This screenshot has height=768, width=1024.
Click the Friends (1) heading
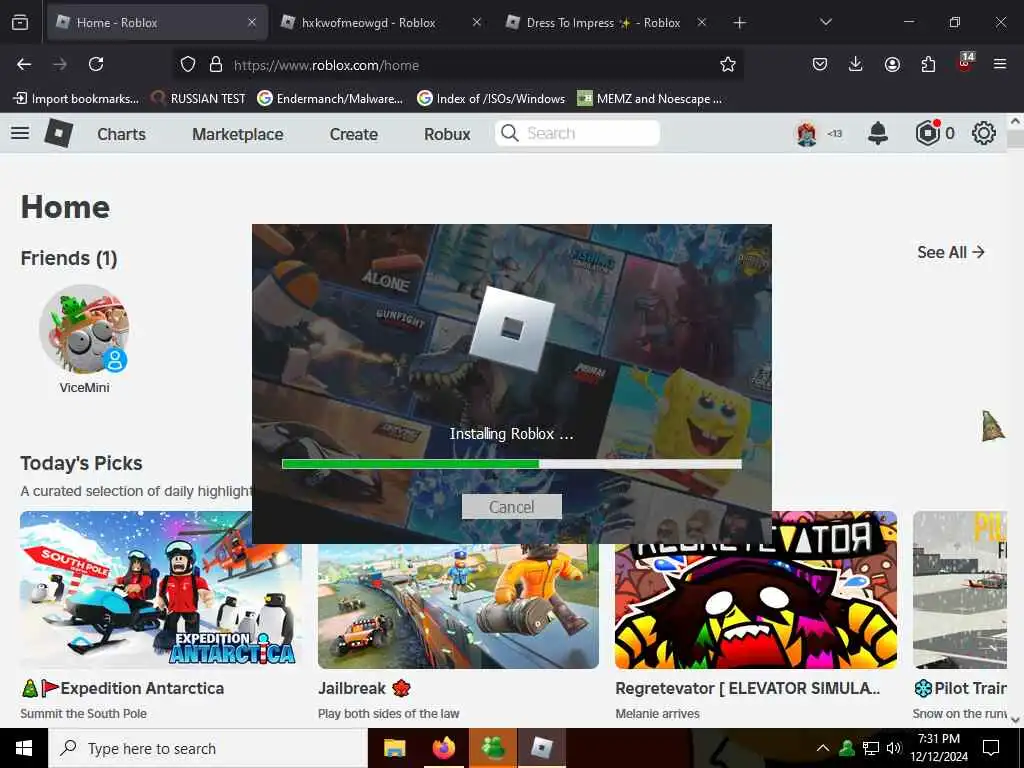tap(69, 258)
